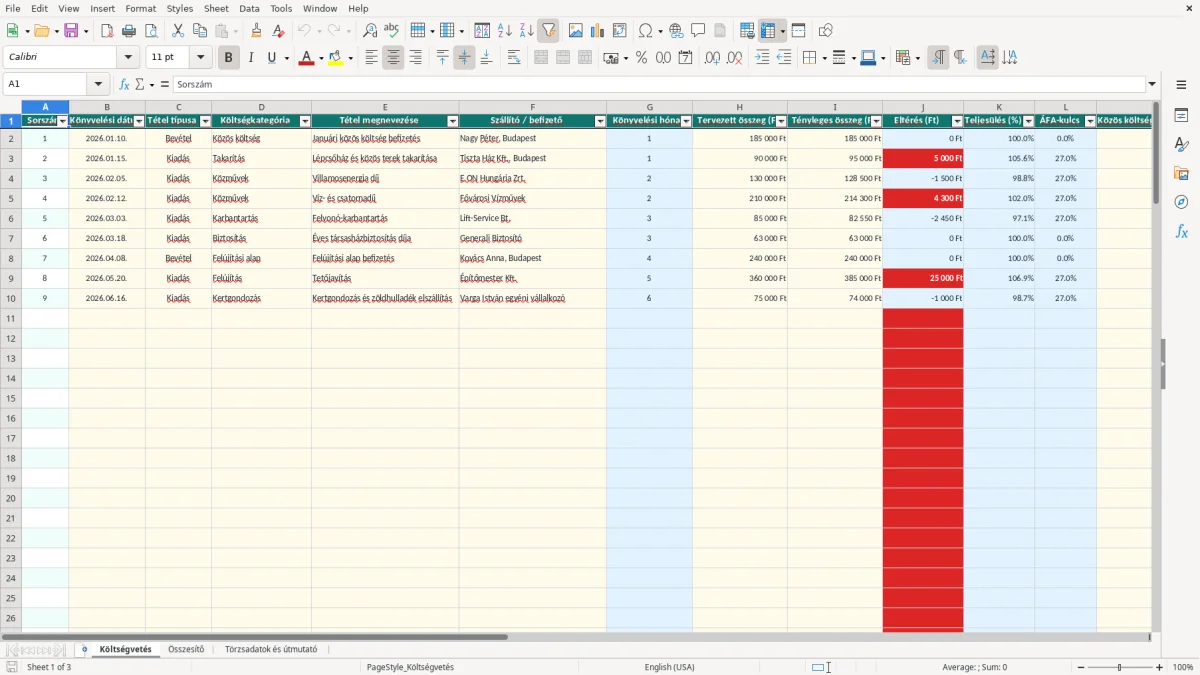Open the Sheet menu
This screenshot has height=675, width=1200.
click(x=216, y=8)
